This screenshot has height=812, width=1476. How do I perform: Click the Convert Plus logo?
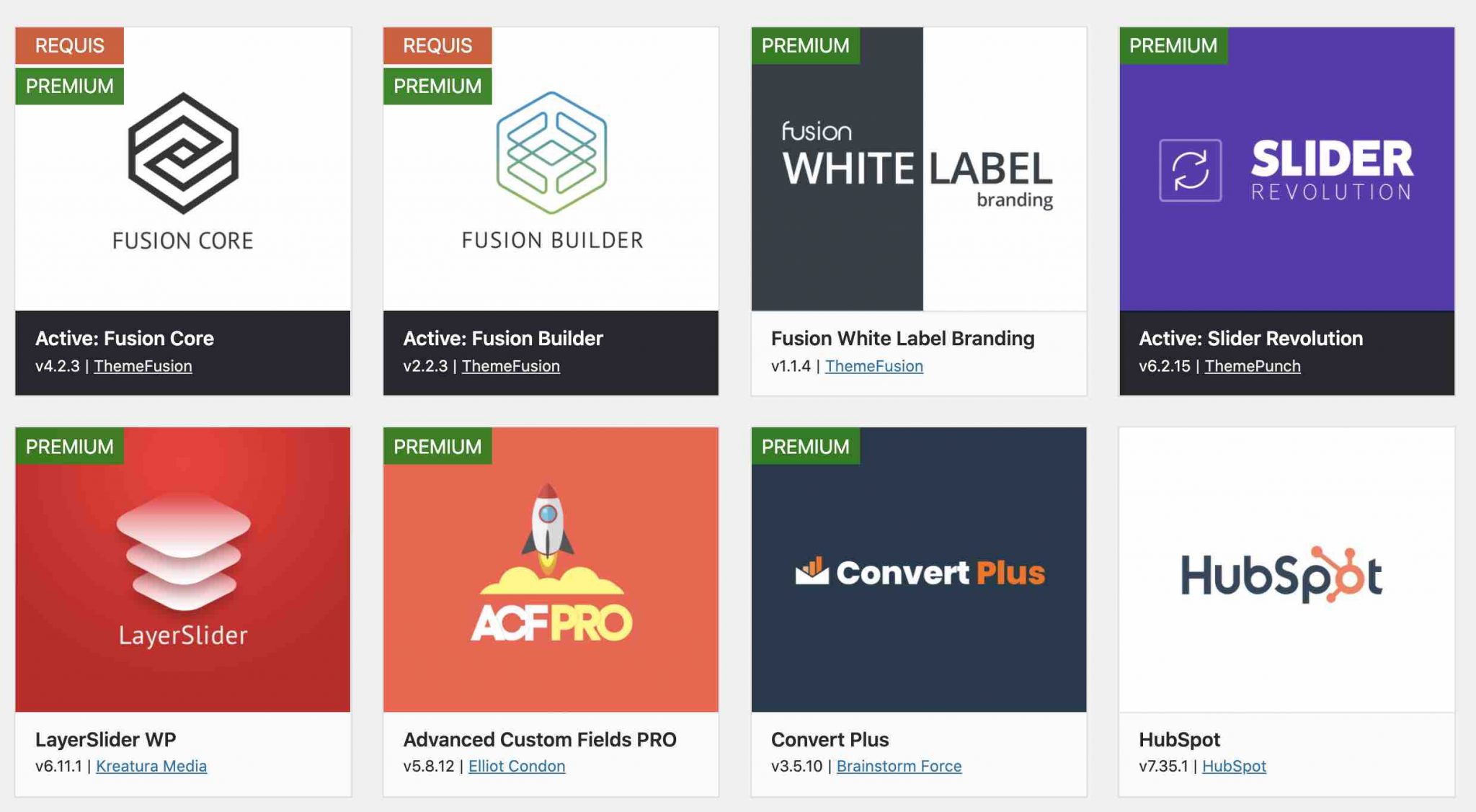(x=920, y=573)
